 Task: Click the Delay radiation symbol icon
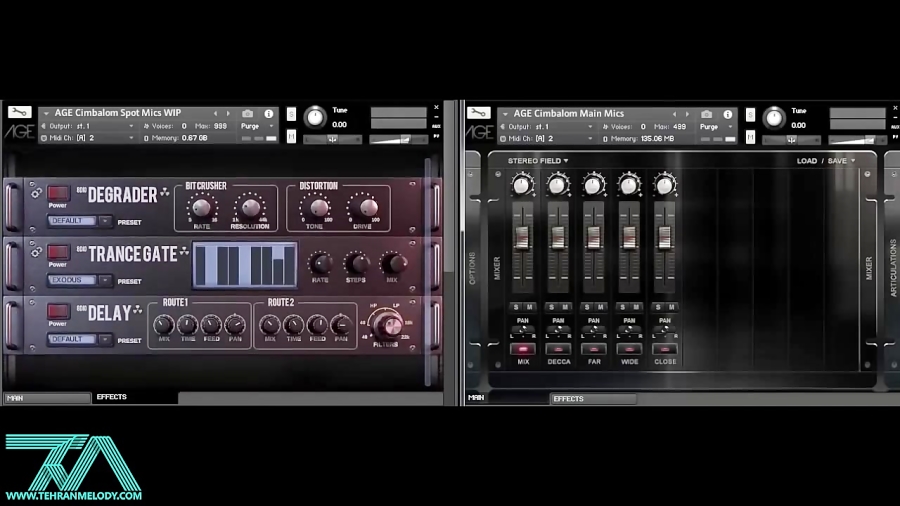tap(138, 310)
